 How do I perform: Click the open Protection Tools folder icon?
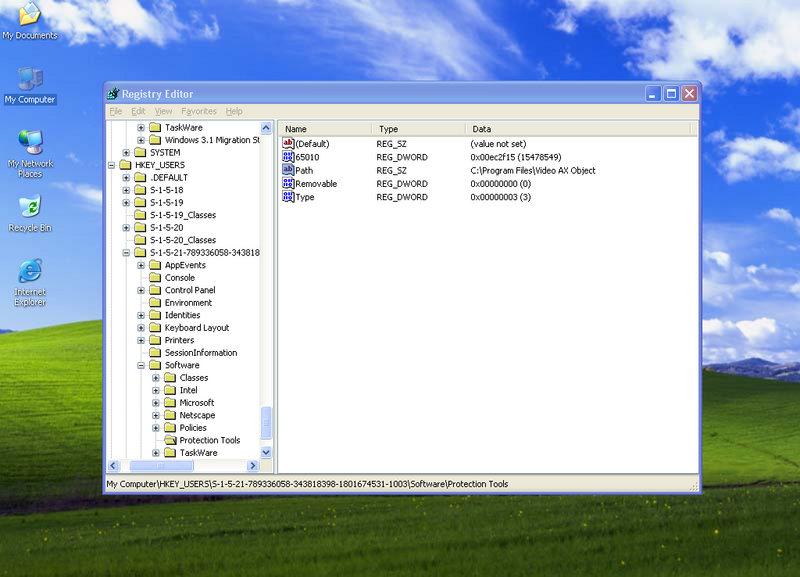tap(170, 440)
